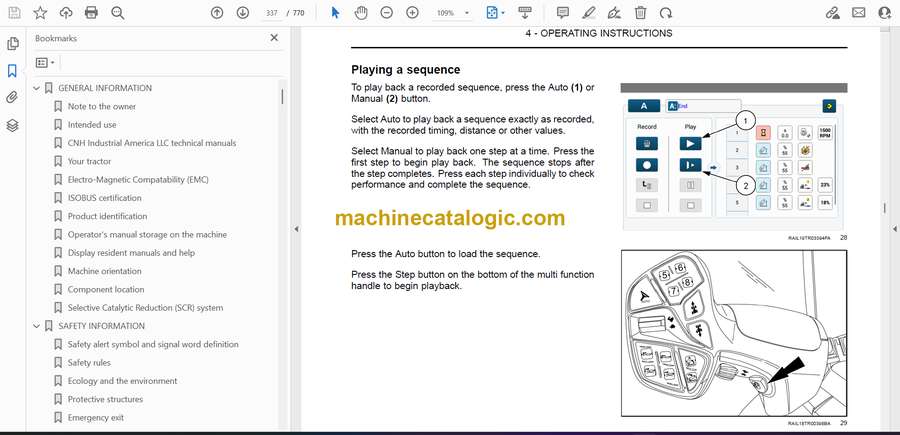Collapse the SAFETY INFORMATION bookmark section
The height and width of the screenshot is (435, 900).
coord(38,326)
